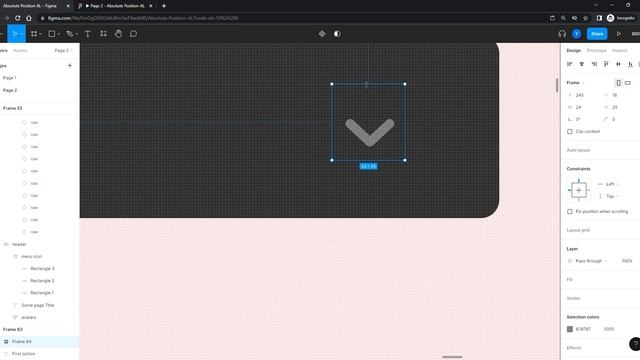Reload the browser page
This screenshot has width=640, height=360.
click(18, 18)
